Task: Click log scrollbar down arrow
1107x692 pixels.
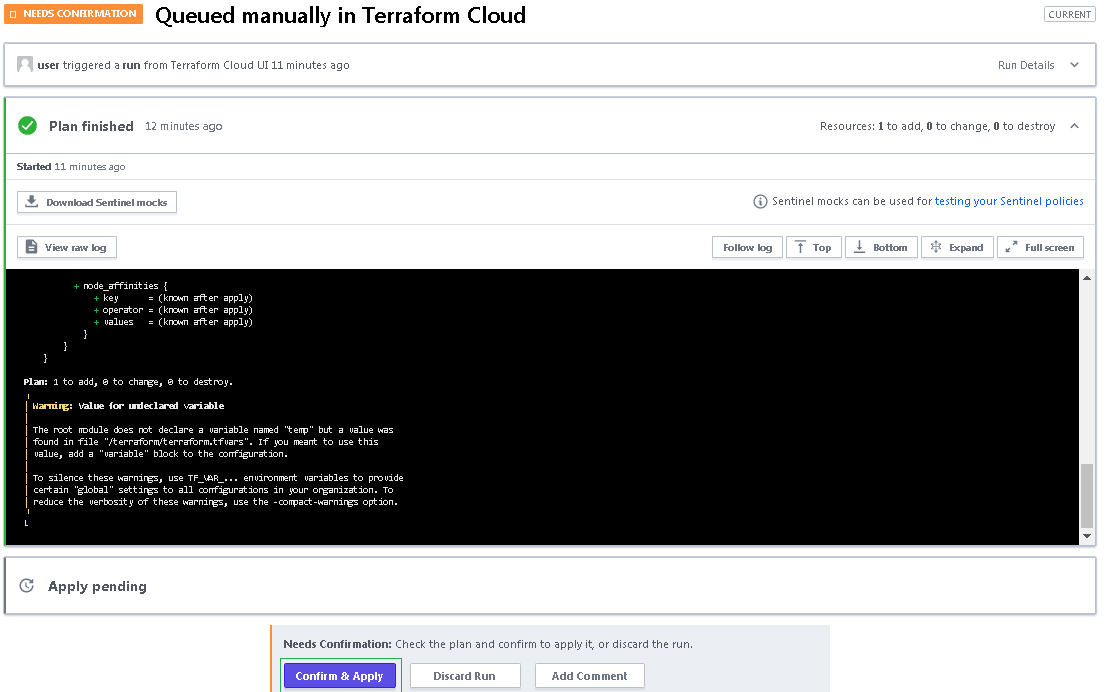Action: coord(1087,536)
